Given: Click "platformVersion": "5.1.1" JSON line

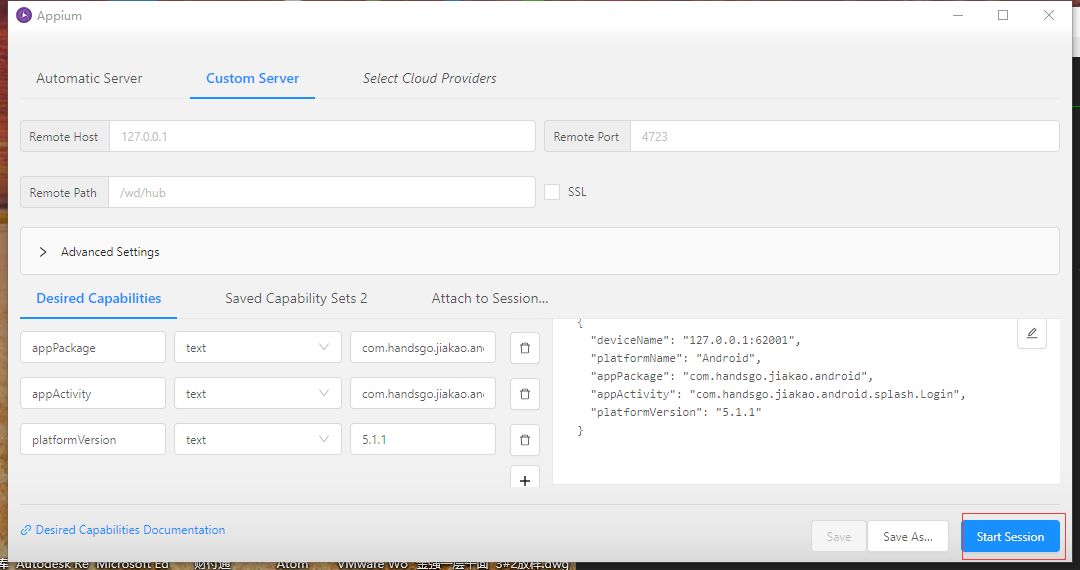Looking at the screenshot, I should coord(676,412).
